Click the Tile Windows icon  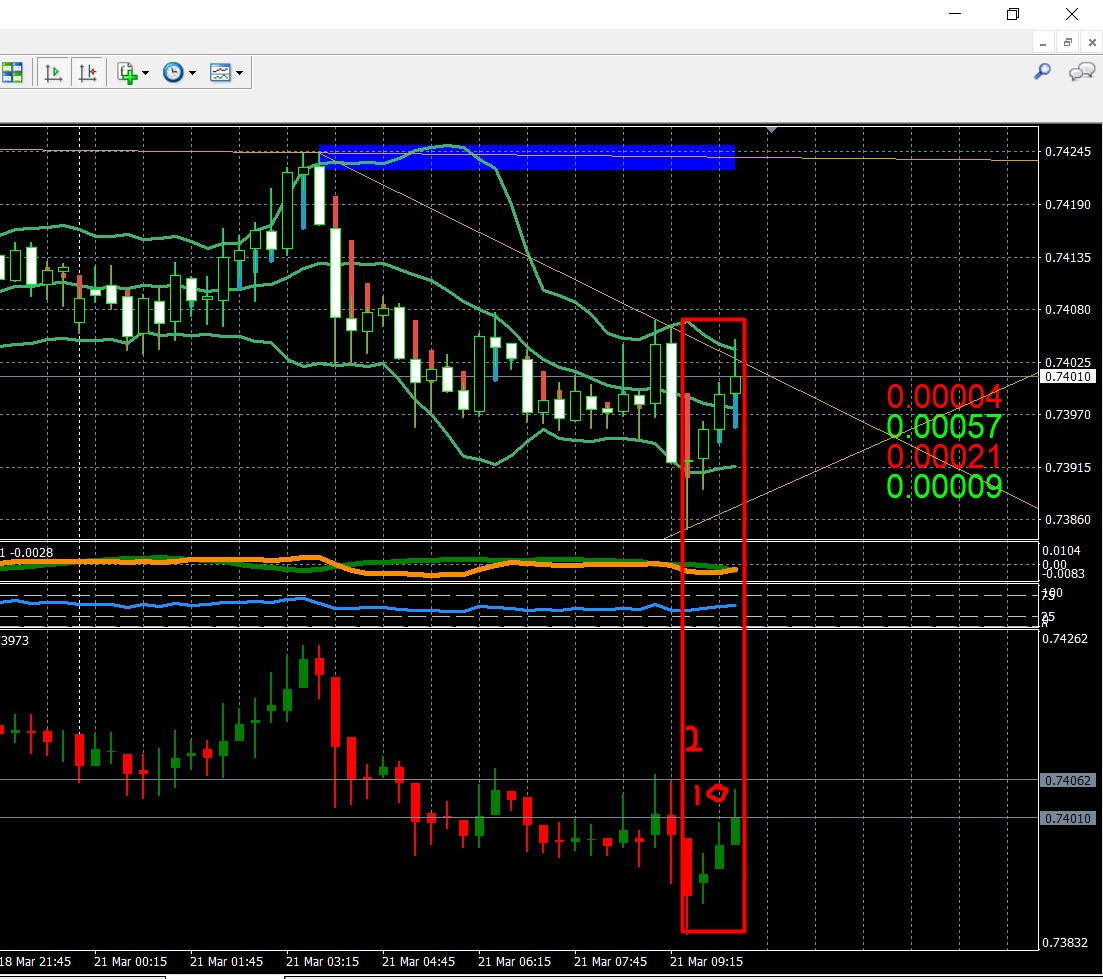click(x=14, y=71)
